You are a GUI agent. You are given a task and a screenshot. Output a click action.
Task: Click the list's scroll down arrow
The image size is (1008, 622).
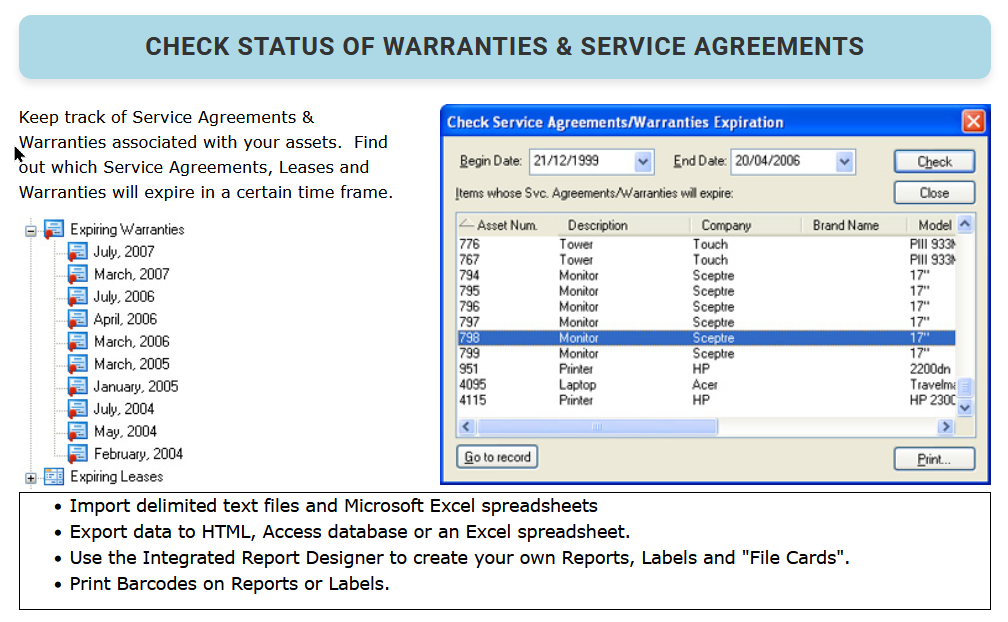[x=965, y=407]
